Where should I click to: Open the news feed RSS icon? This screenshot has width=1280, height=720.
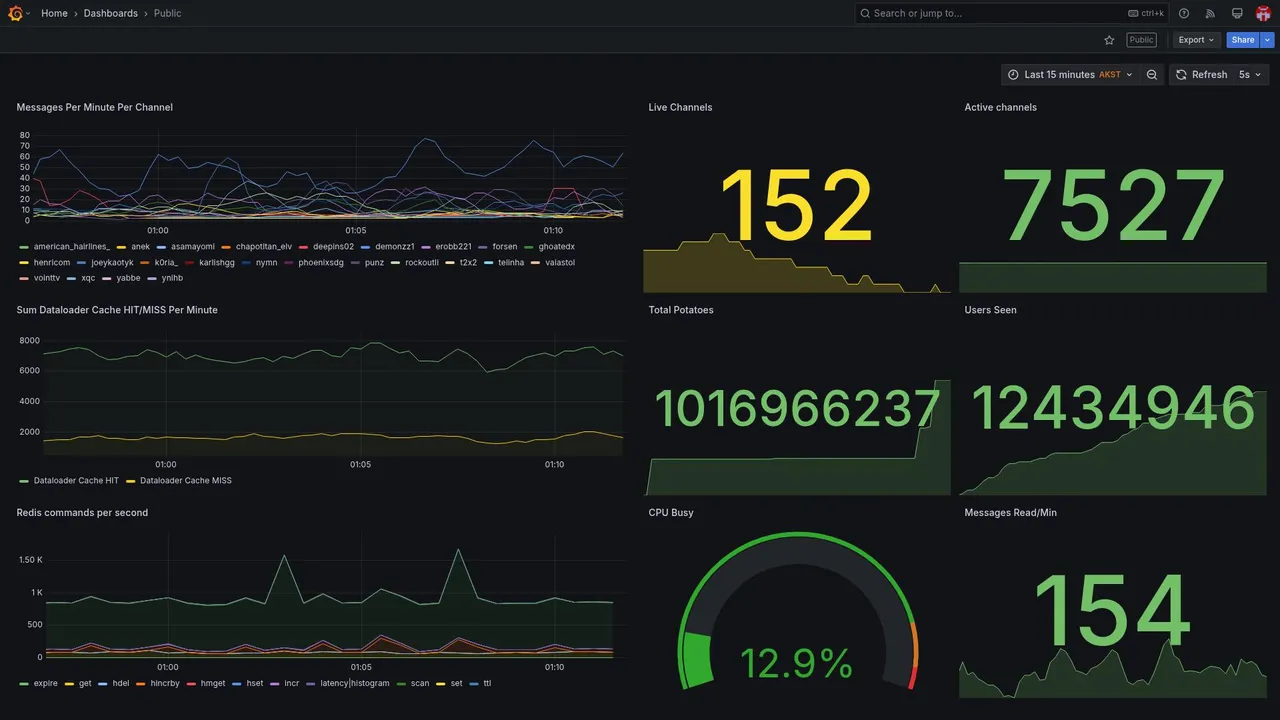coord(1210,13)
